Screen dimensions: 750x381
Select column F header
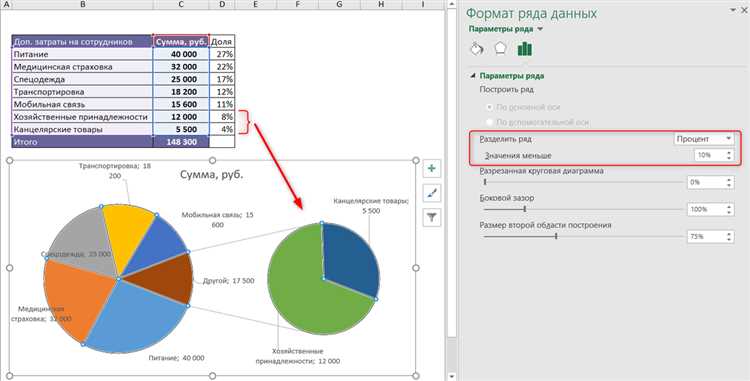pyautogui.click(x=298, y=4)
